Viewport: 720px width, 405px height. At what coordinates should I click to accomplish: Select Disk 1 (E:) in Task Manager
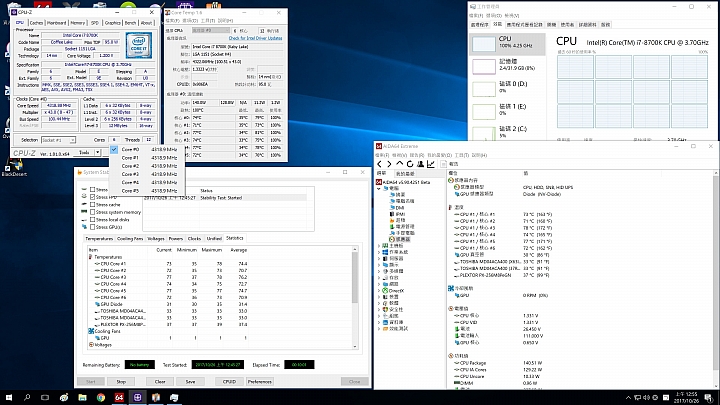pyautogui.click(x=507, y=110)
